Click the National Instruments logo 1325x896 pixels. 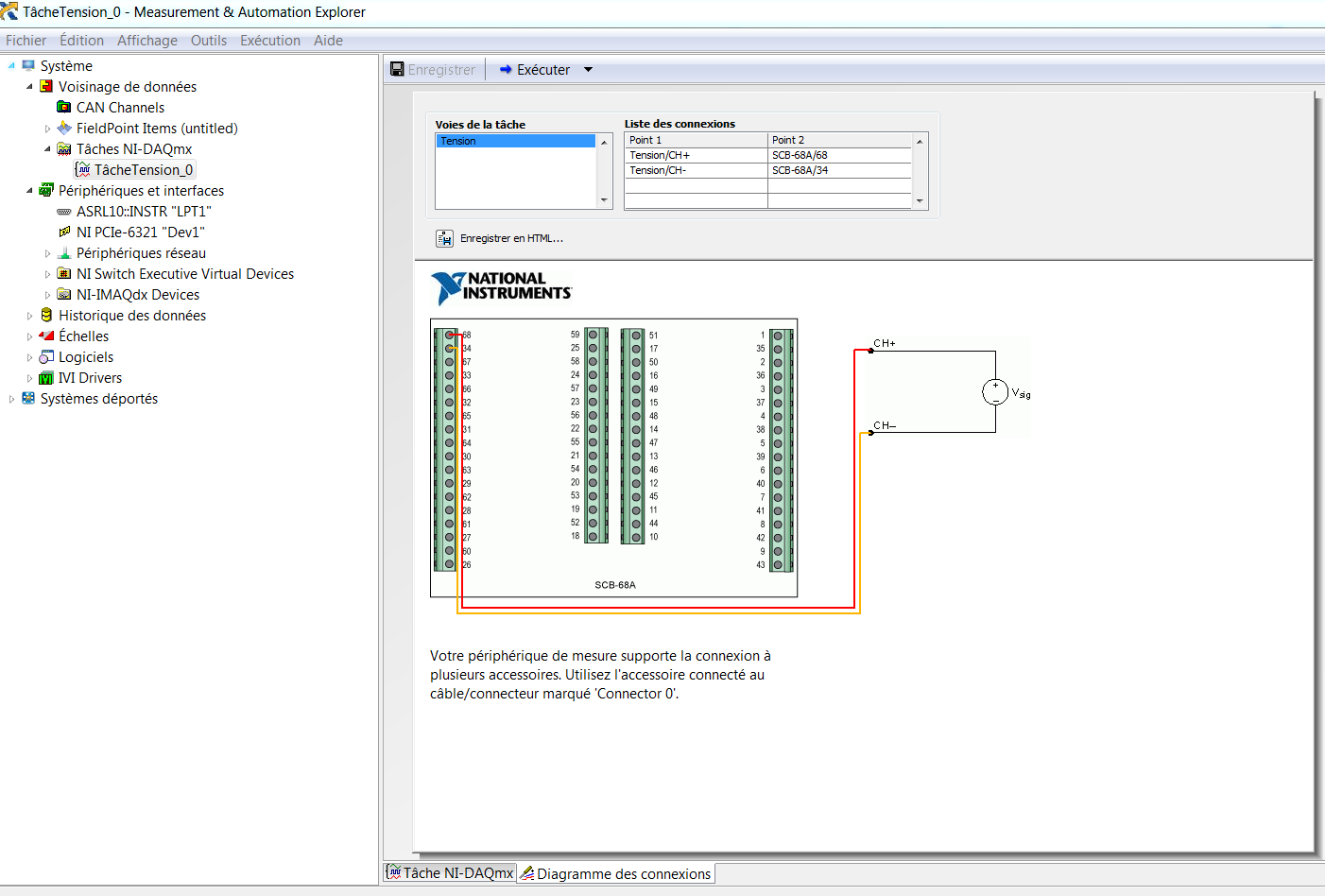(501, 287)
